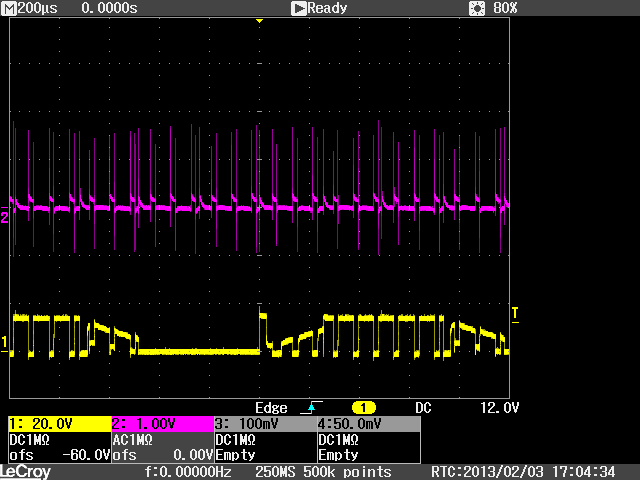Click the yellow trigger position marker atop grid
This screenshot has width=640, height=480.
pos(259,20)
